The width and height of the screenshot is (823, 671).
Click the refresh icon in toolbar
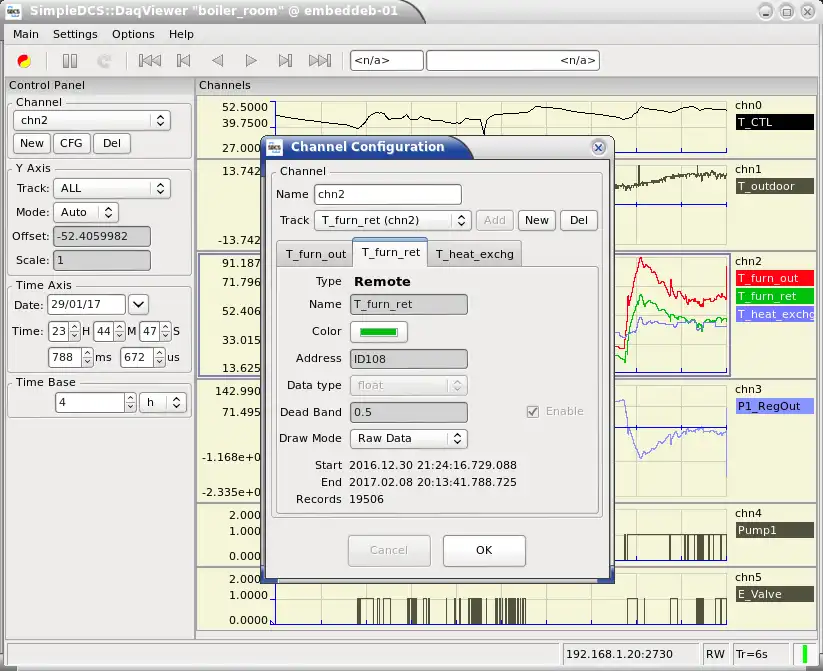point(105,61)
